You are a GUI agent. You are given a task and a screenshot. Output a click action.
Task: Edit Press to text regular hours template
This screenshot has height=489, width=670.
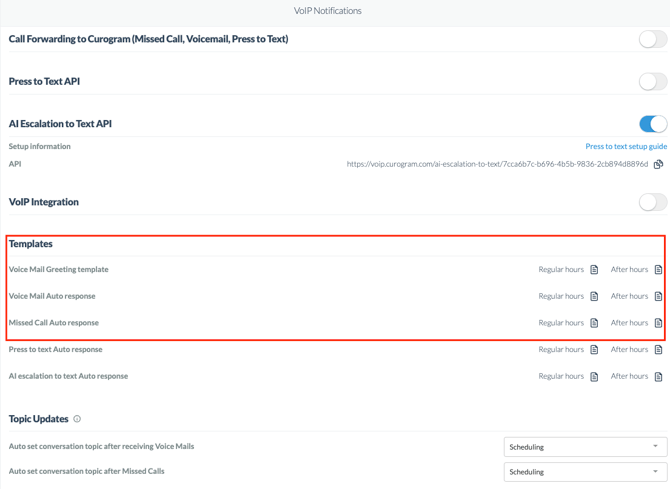(594, 350)
